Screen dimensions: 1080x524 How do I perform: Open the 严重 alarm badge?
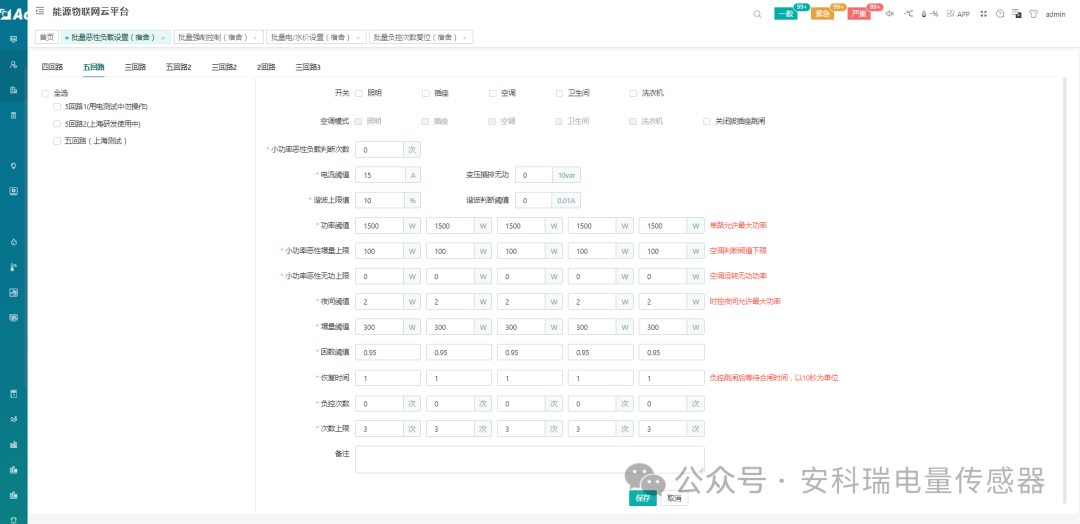(x=859, y=14)
